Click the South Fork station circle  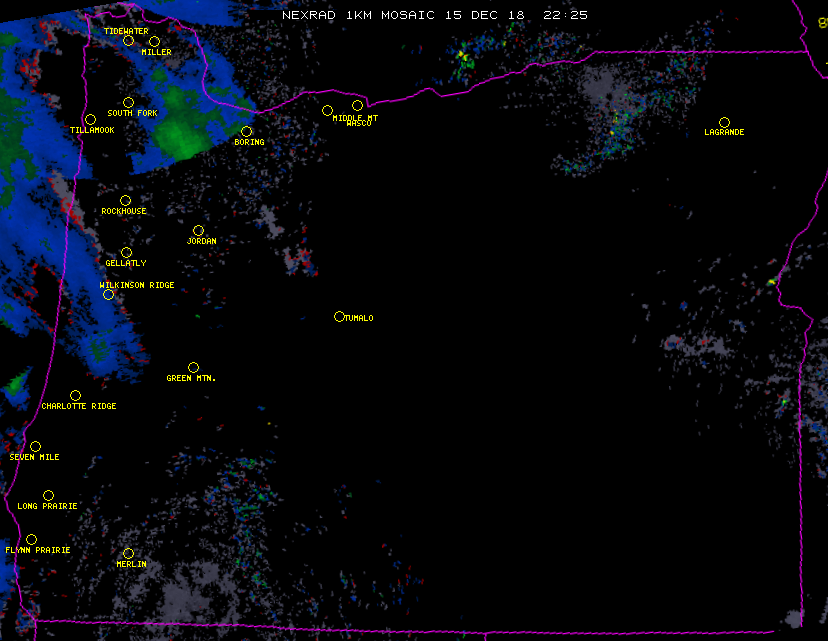(x=128, y=102)
